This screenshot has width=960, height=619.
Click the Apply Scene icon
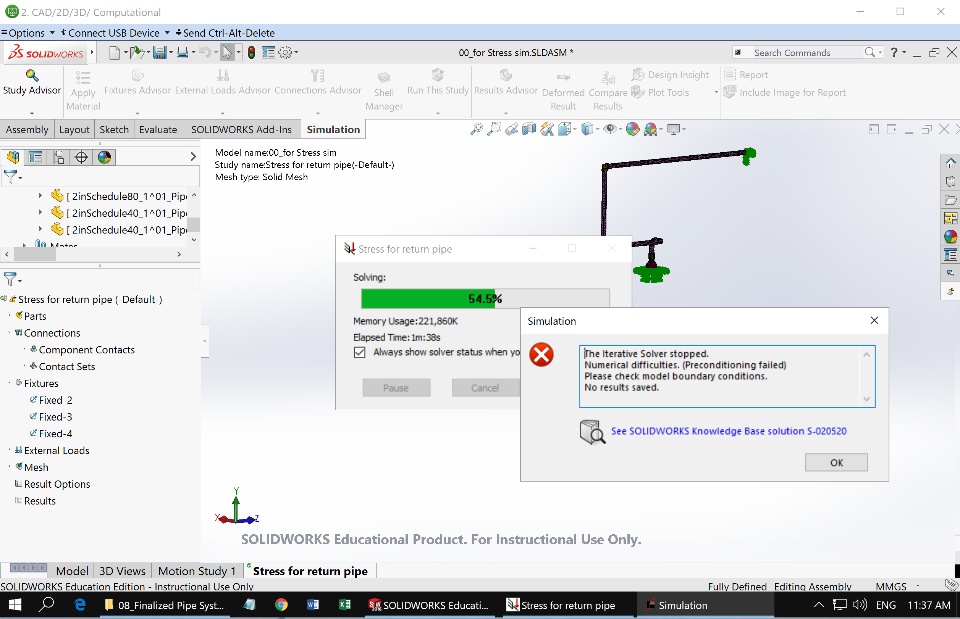click(x=650, y=129)
